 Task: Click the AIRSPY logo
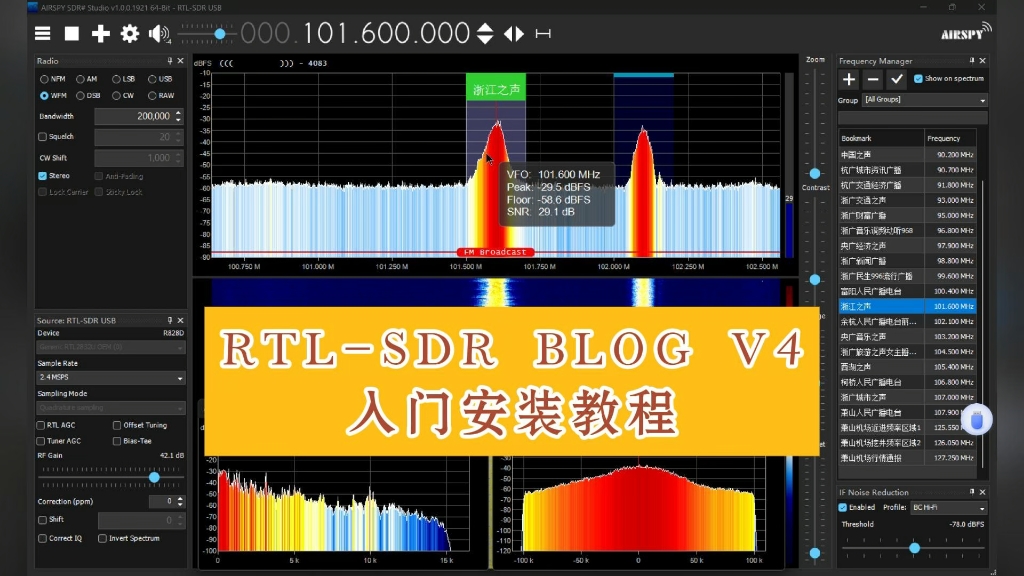(966, 31)
